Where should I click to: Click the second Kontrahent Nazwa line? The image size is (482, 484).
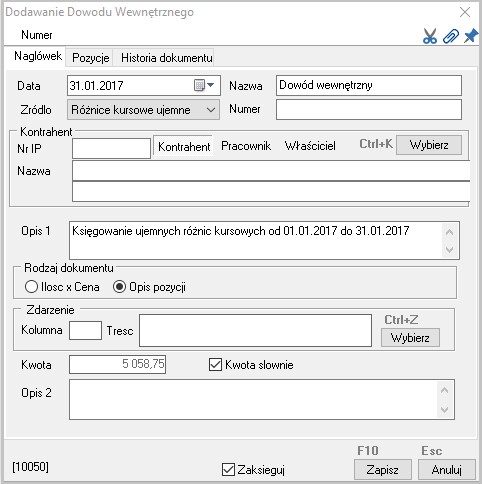point(271,192)
